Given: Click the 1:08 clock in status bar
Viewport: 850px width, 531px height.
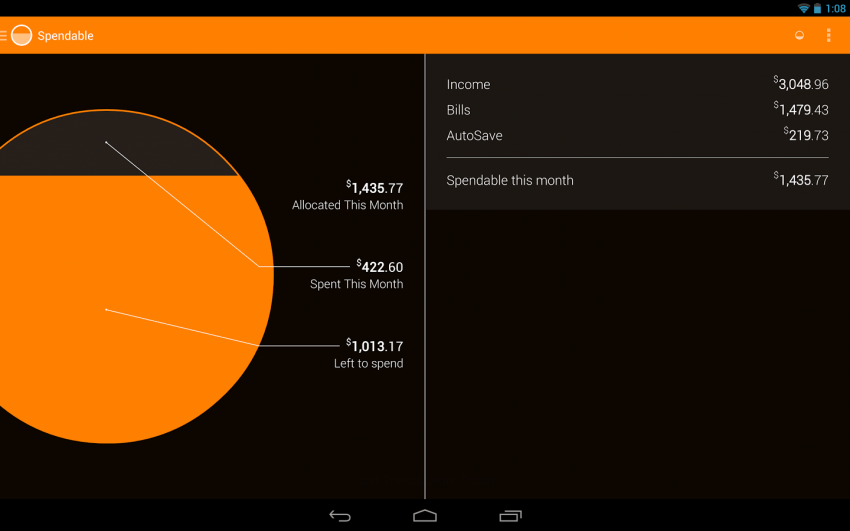Looking at the screenshot, I should 835,8.
